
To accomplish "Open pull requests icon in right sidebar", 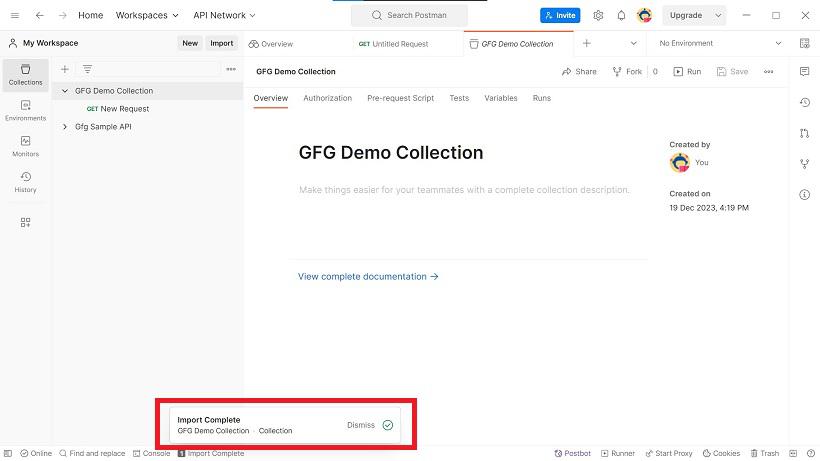I will [804, 133].
